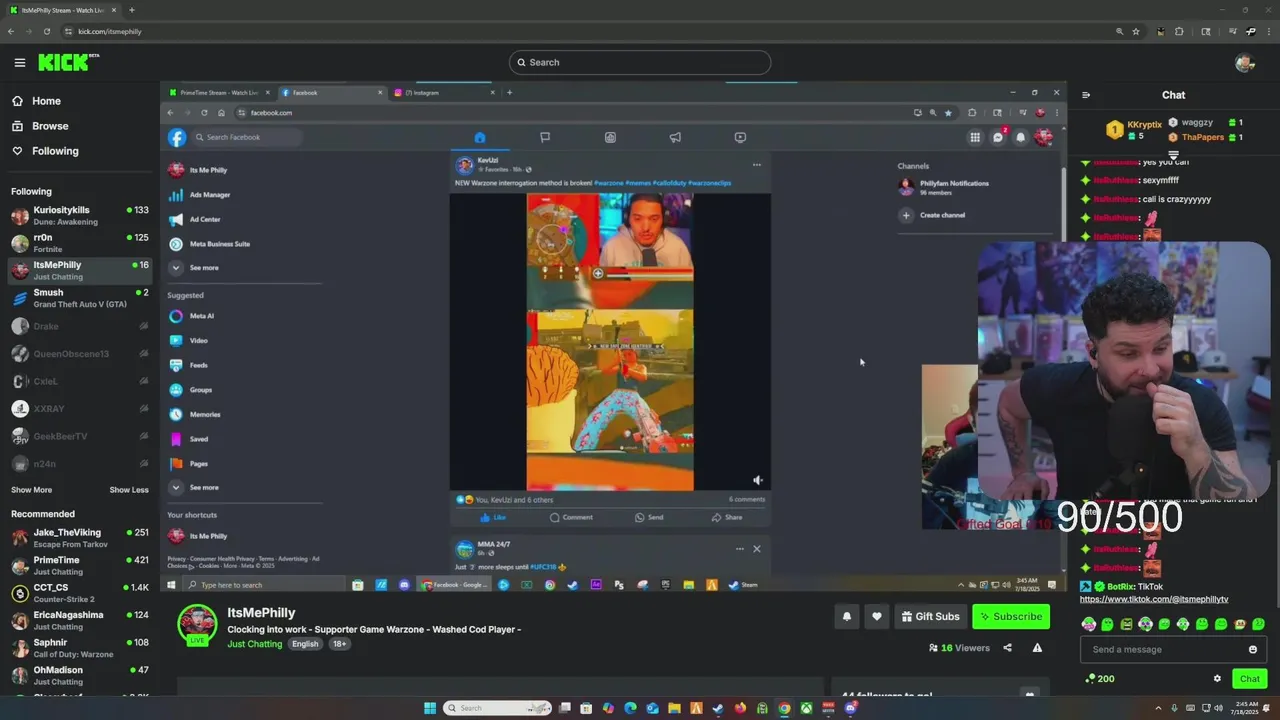Open Facebook Video icon in top bar
The width and height of the screenshot is (1280, 720).
tap(740, 137)
